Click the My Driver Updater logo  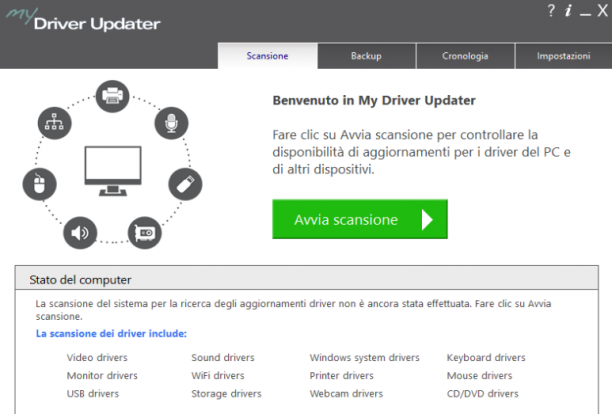83,20
